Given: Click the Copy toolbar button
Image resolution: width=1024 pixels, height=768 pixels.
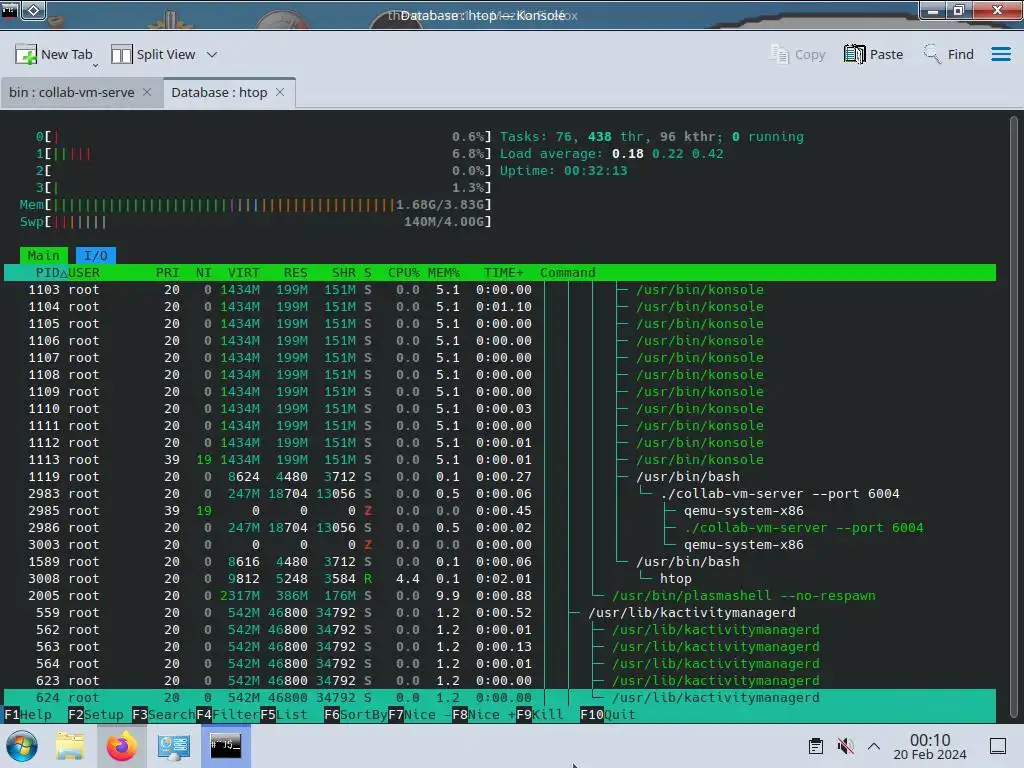Looking at the screenshot, I should (798, 54).
